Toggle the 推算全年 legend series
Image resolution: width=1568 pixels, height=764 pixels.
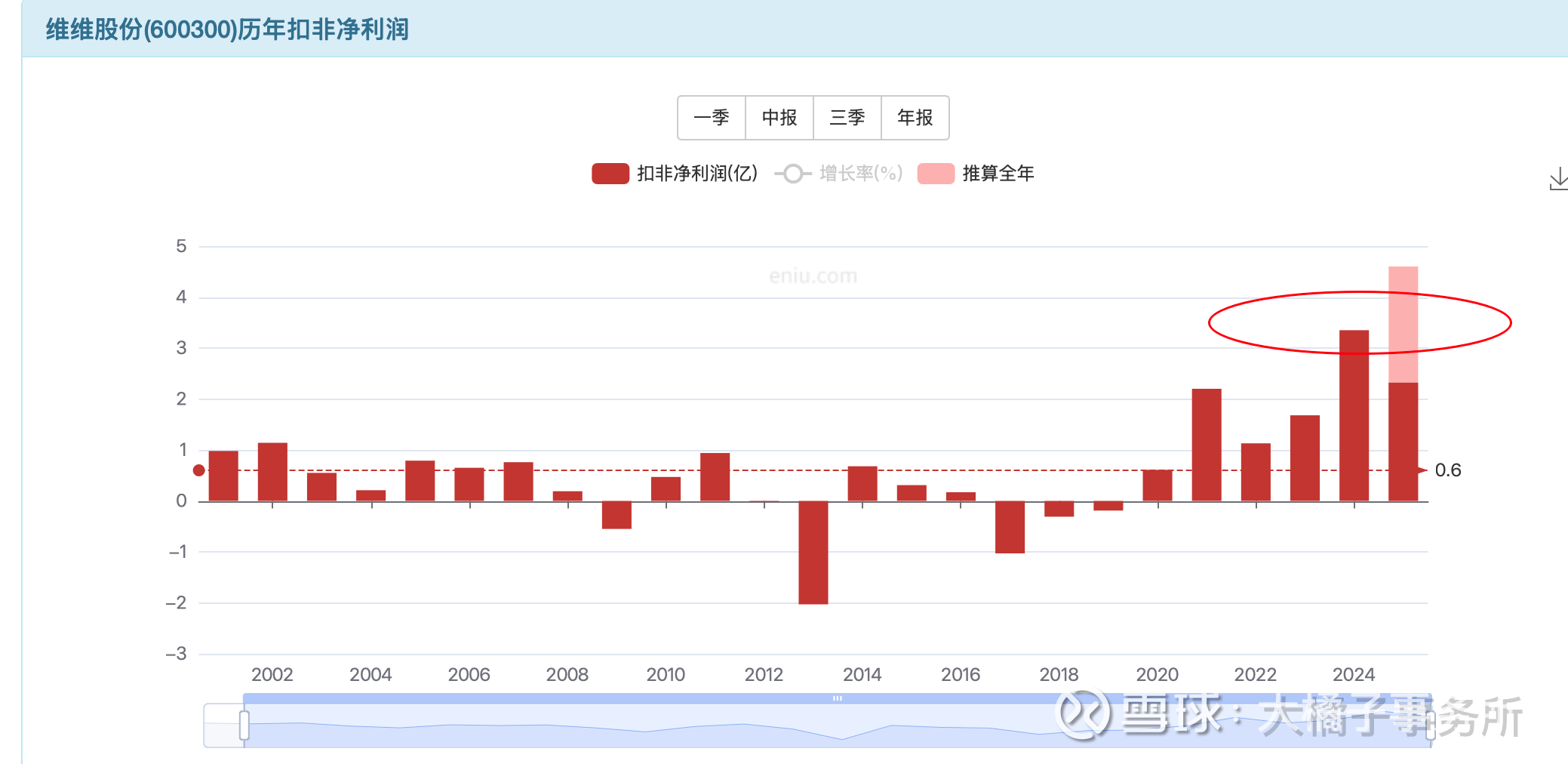pyautogui.click(x=976, y=174)
